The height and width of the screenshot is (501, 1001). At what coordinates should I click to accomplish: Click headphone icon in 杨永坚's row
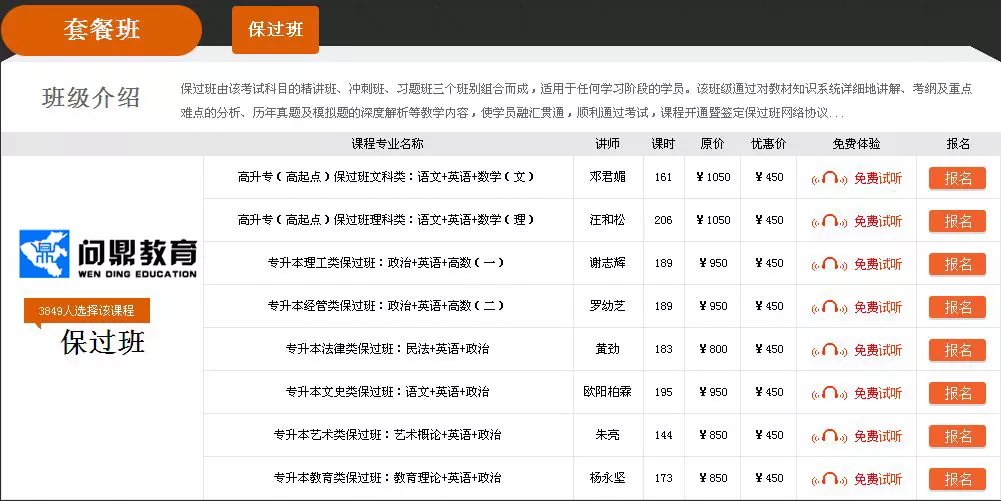(829, 479)
